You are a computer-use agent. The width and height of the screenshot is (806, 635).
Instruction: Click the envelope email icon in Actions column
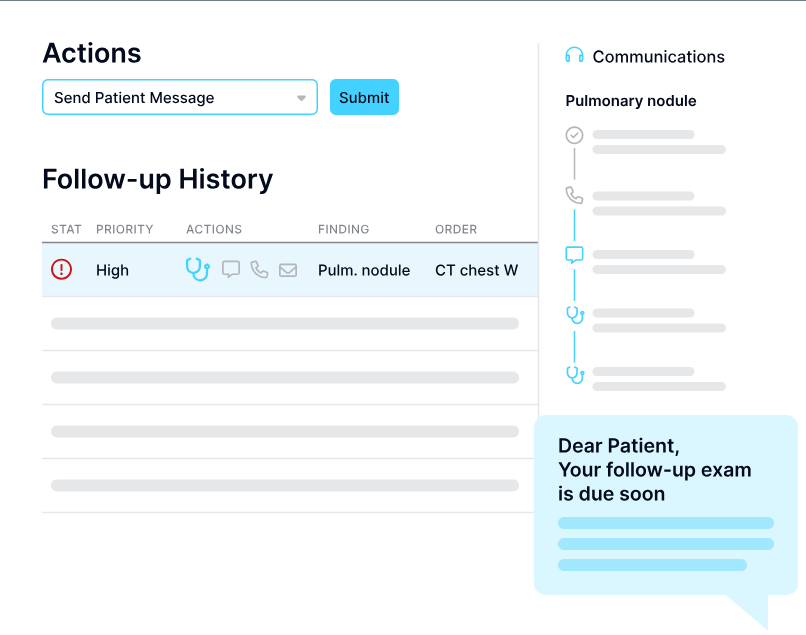pyautogui.click(x=288, y=270)
